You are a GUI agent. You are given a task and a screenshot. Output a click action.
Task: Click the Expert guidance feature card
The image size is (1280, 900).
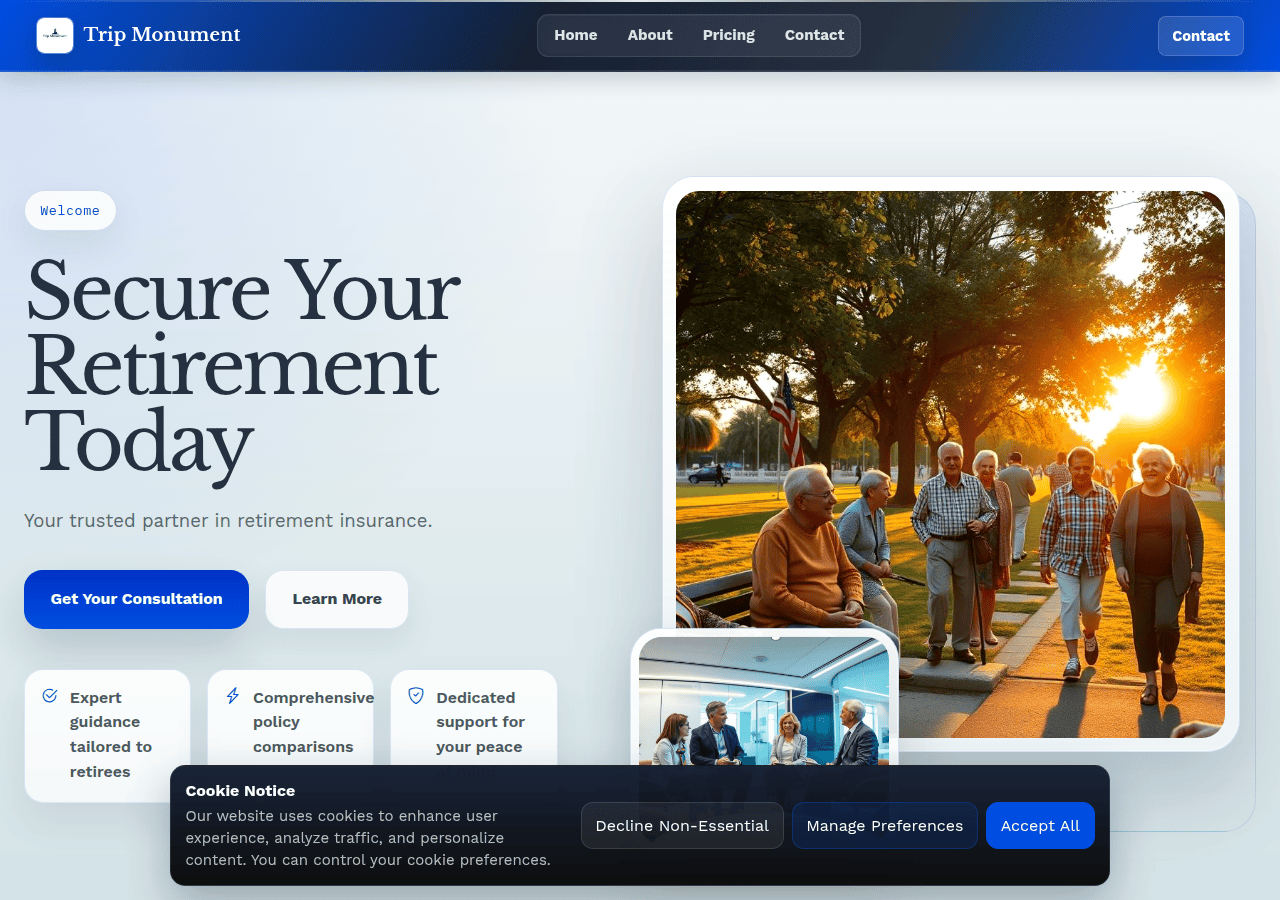(107, 735)
